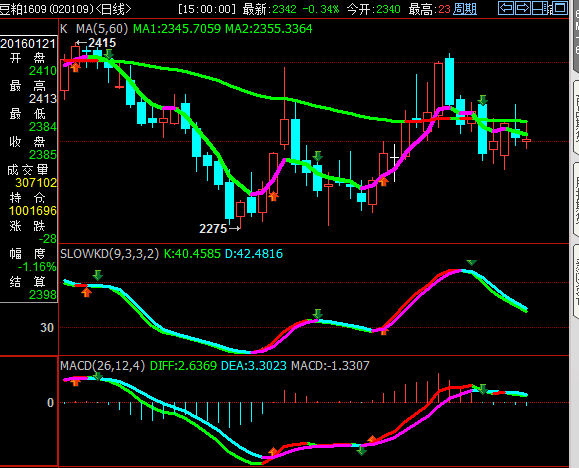Click the green MA1 value legend
This screenshot has width=579, height=468.
[x=177, y=29]
